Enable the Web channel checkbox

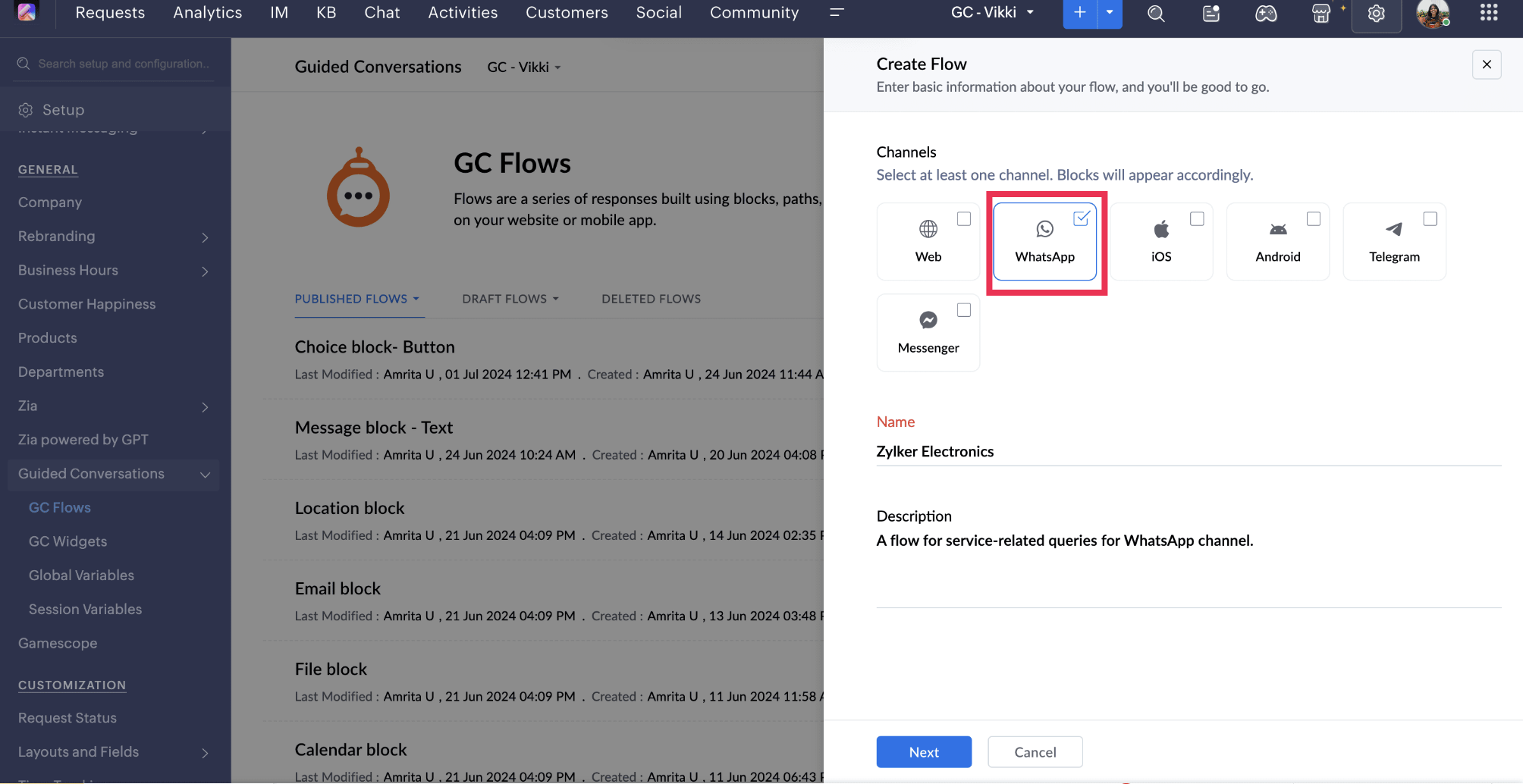pyautogui.click(x=963, y=219)
